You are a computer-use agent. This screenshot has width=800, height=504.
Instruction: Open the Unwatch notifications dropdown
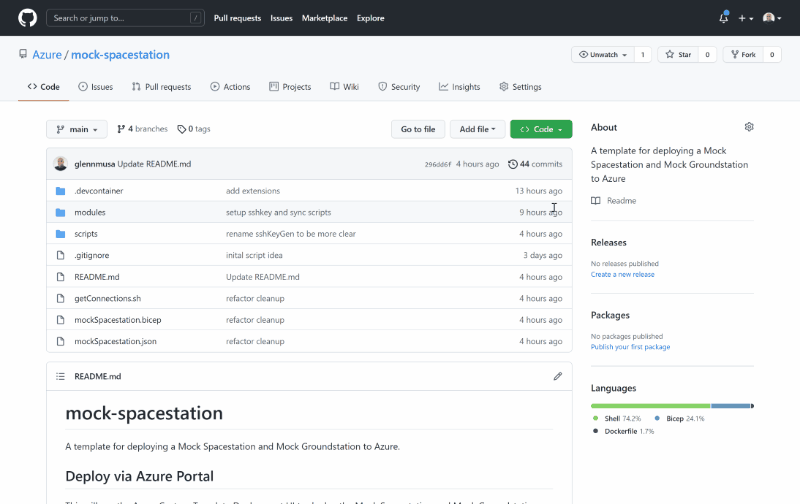(x=603, y=55)
